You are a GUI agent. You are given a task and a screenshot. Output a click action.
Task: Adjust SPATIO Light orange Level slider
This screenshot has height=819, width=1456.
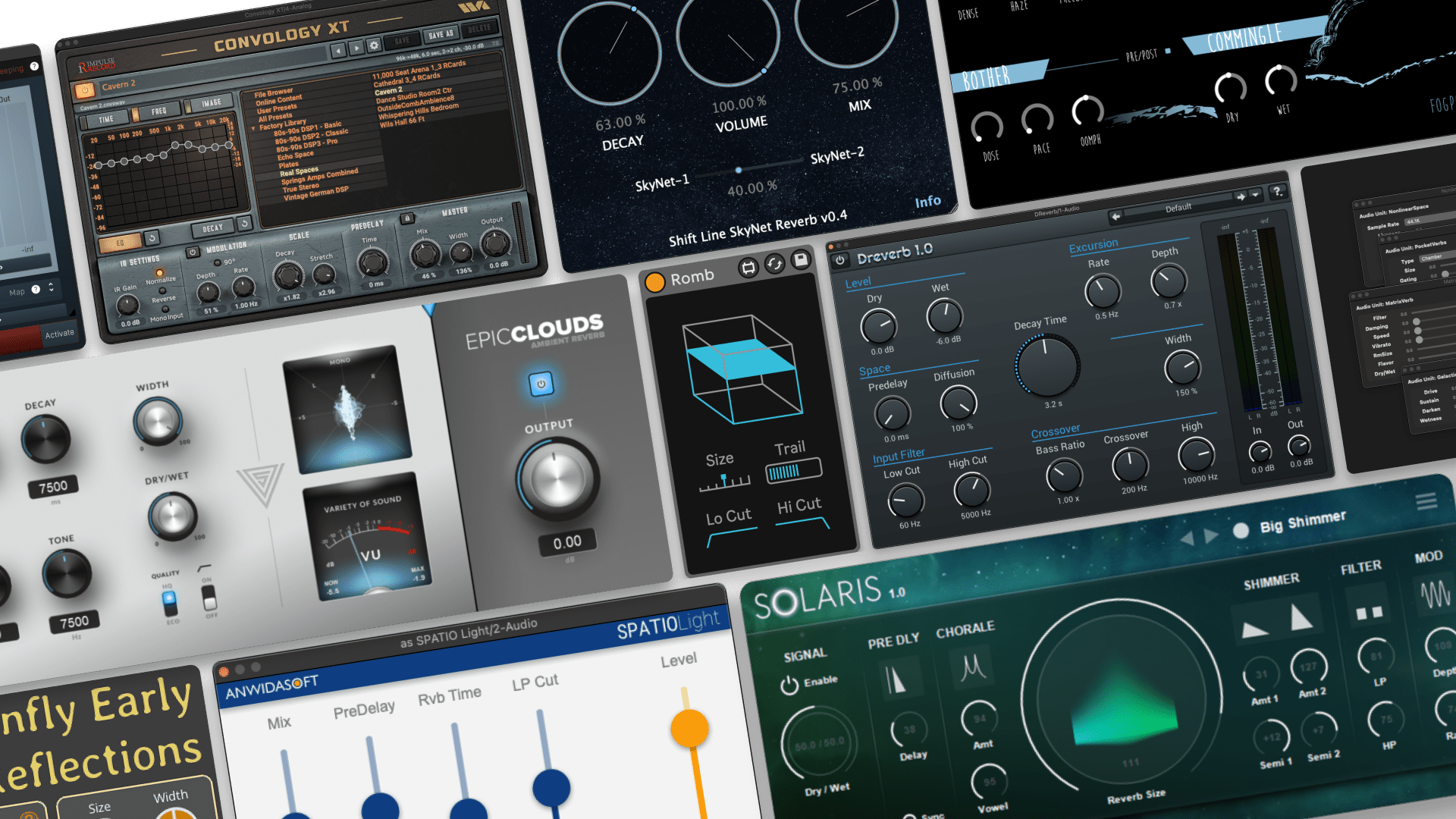click(690, 729)
